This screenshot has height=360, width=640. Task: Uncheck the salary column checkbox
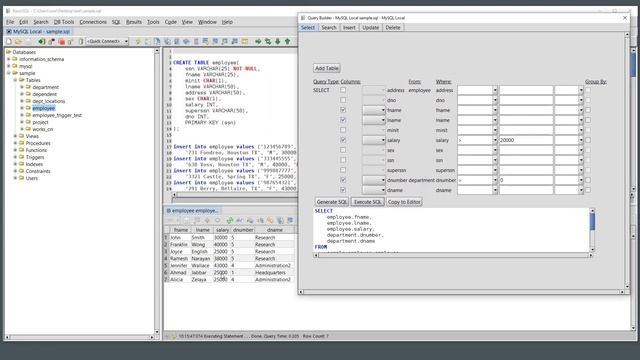pos(343,140)
